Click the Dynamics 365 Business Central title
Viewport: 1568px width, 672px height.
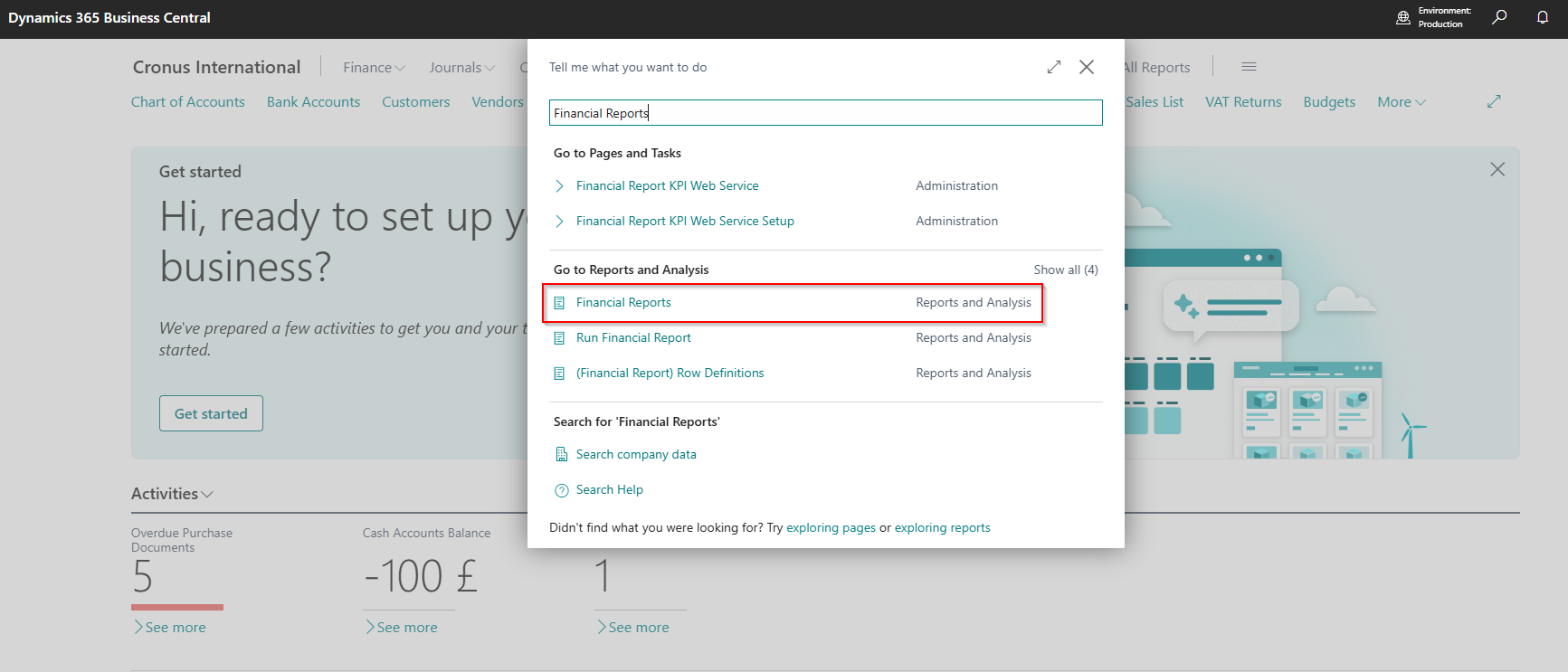tap(109, 17)
